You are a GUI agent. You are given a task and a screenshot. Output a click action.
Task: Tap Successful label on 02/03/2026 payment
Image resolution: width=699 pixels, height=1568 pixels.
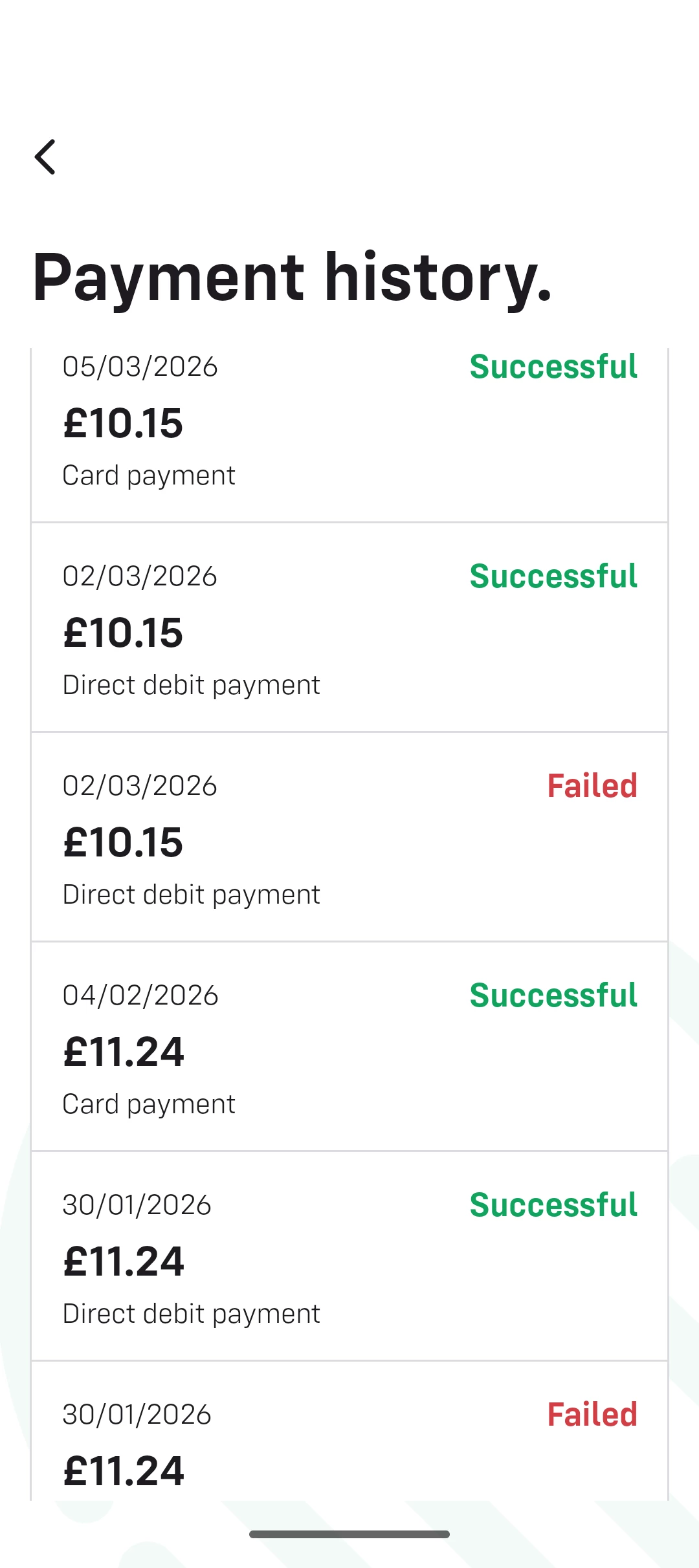tap(553, 576)
